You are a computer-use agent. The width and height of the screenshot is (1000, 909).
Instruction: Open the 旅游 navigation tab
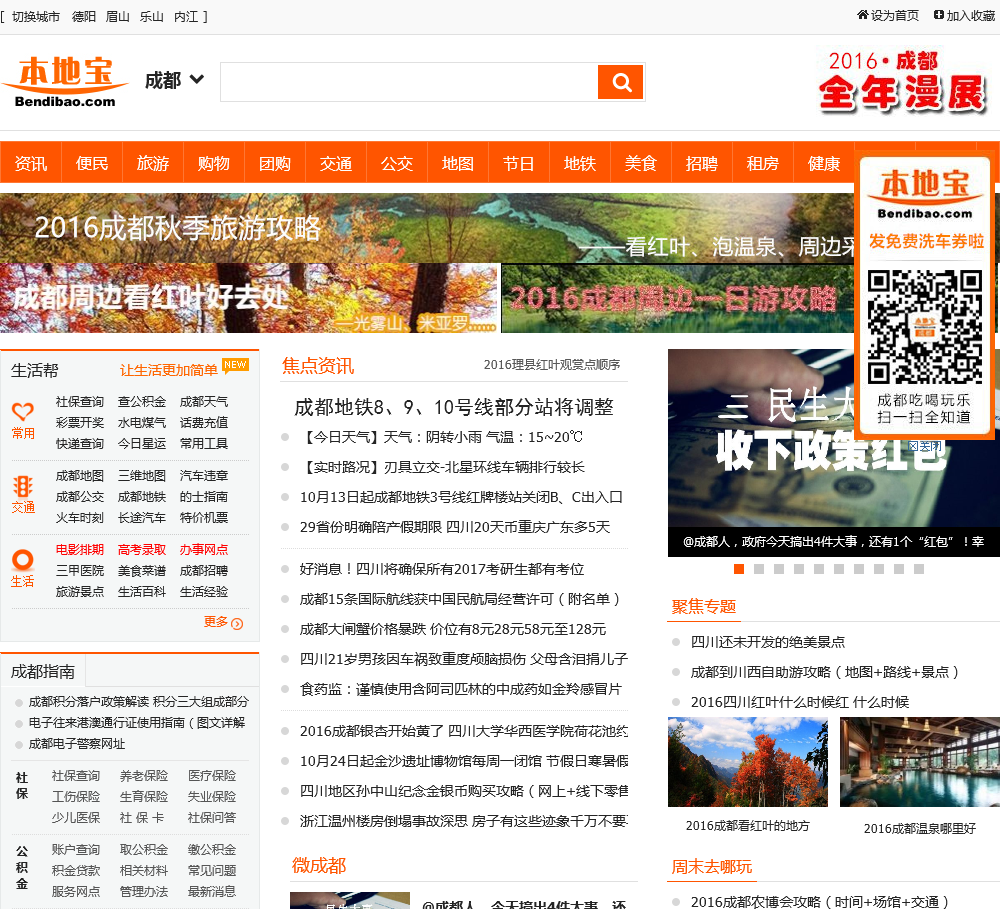click(153, 163)
